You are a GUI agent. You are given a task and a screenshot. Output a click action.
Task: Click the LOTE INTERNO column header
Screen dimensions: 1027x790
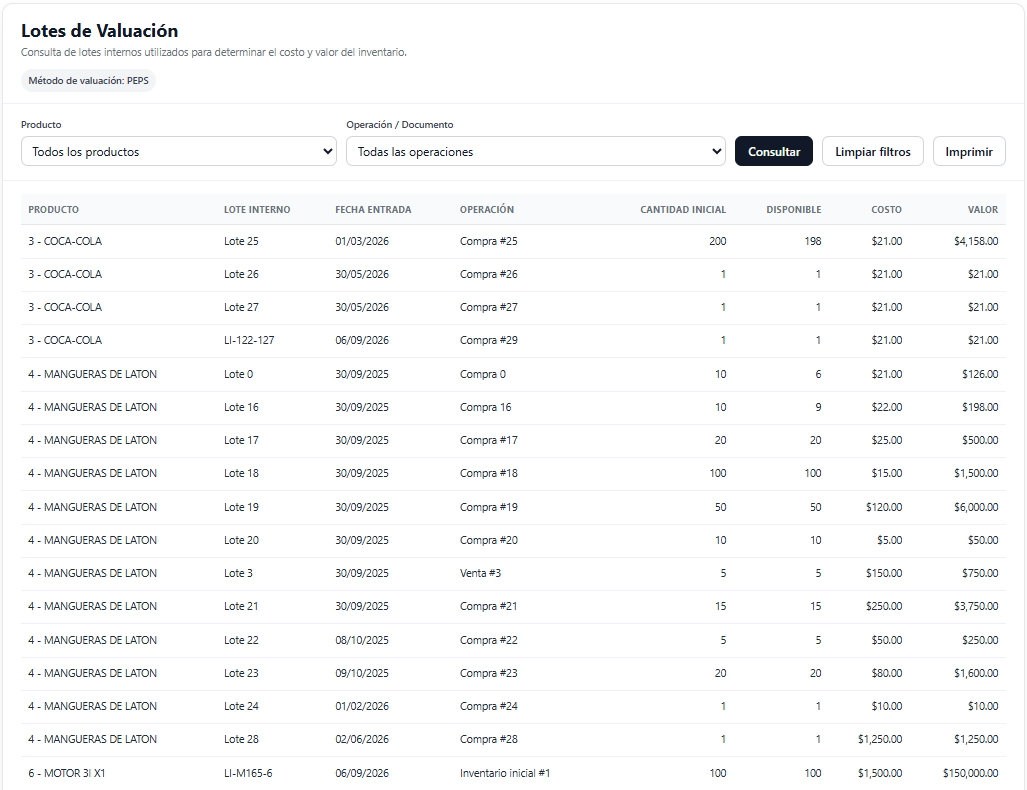click(257, 210)
